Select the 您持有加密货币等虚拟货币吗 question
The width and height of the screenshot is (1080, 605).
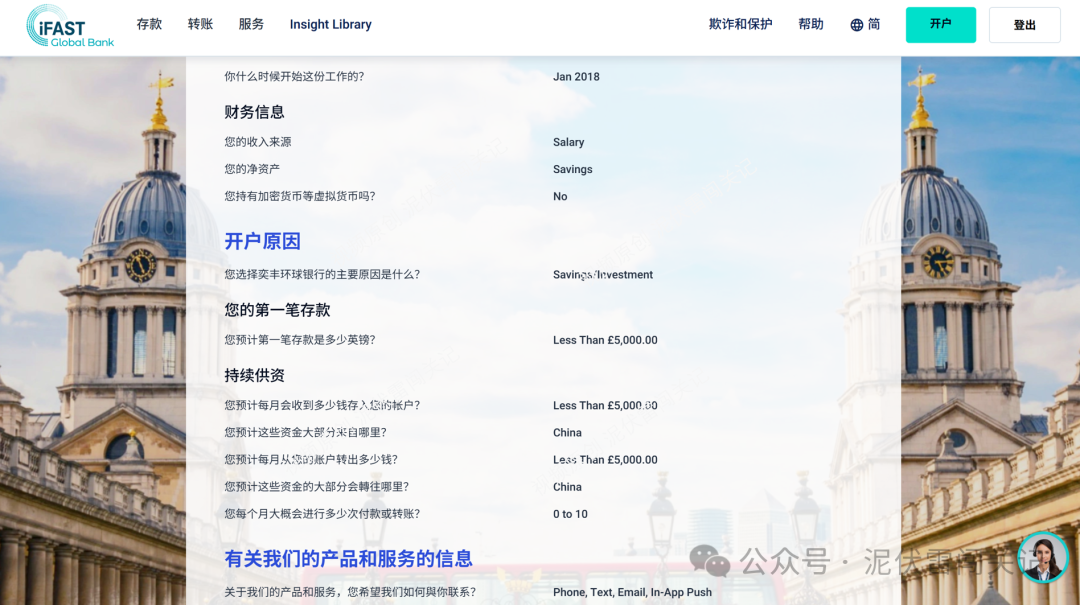(x=300, y=196)
